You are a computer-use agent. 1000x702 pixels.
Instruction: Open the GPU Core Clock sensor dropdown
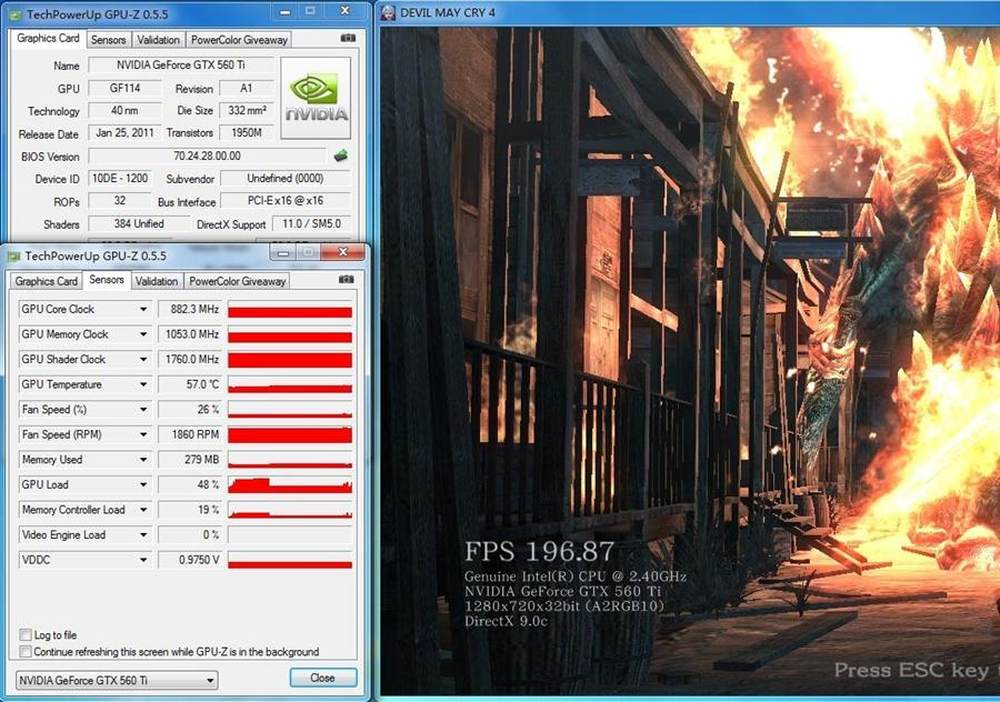(143, 309)
